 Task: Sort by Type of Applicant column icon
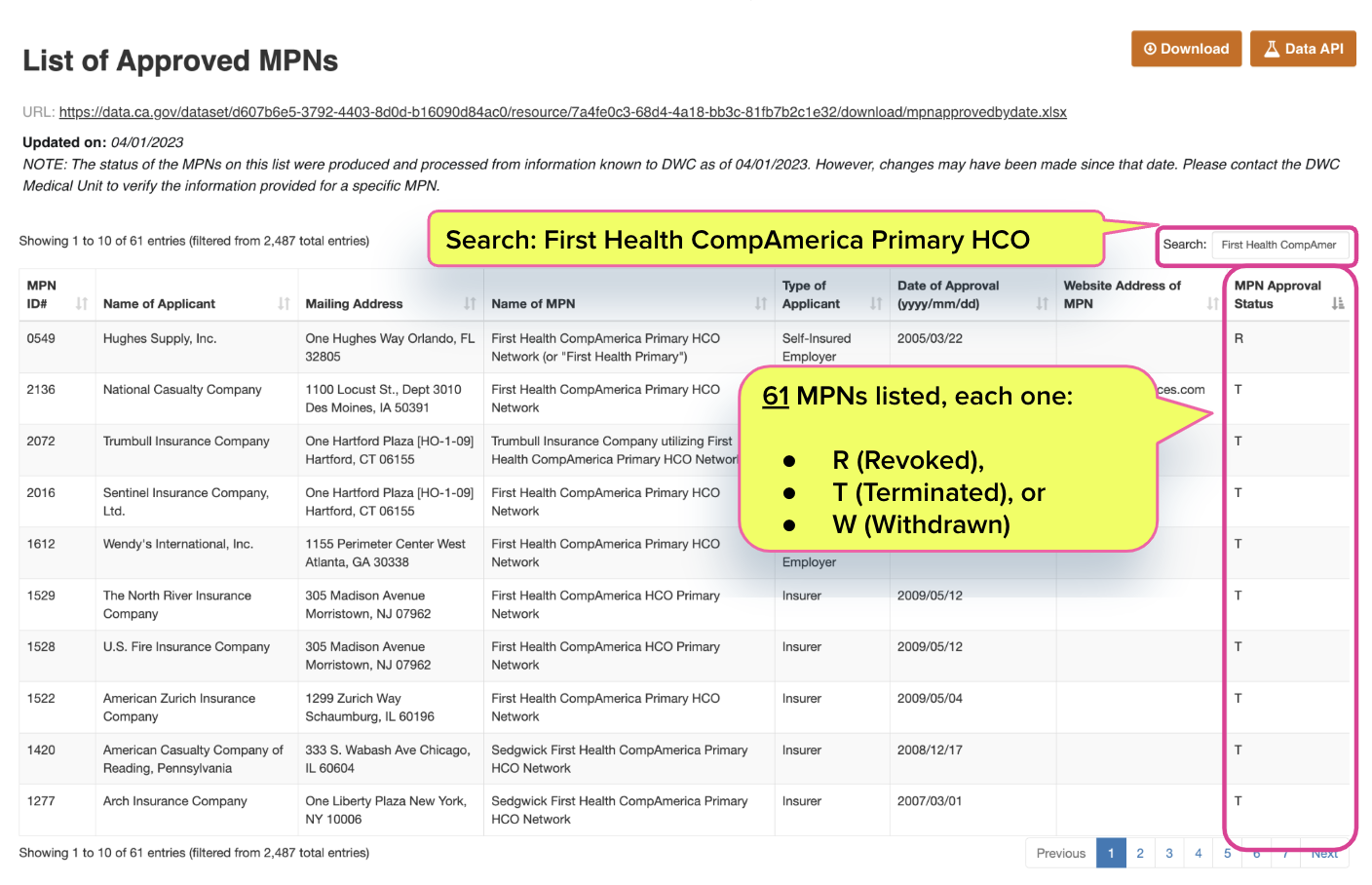pyautogui.click(x=875, y=304)
